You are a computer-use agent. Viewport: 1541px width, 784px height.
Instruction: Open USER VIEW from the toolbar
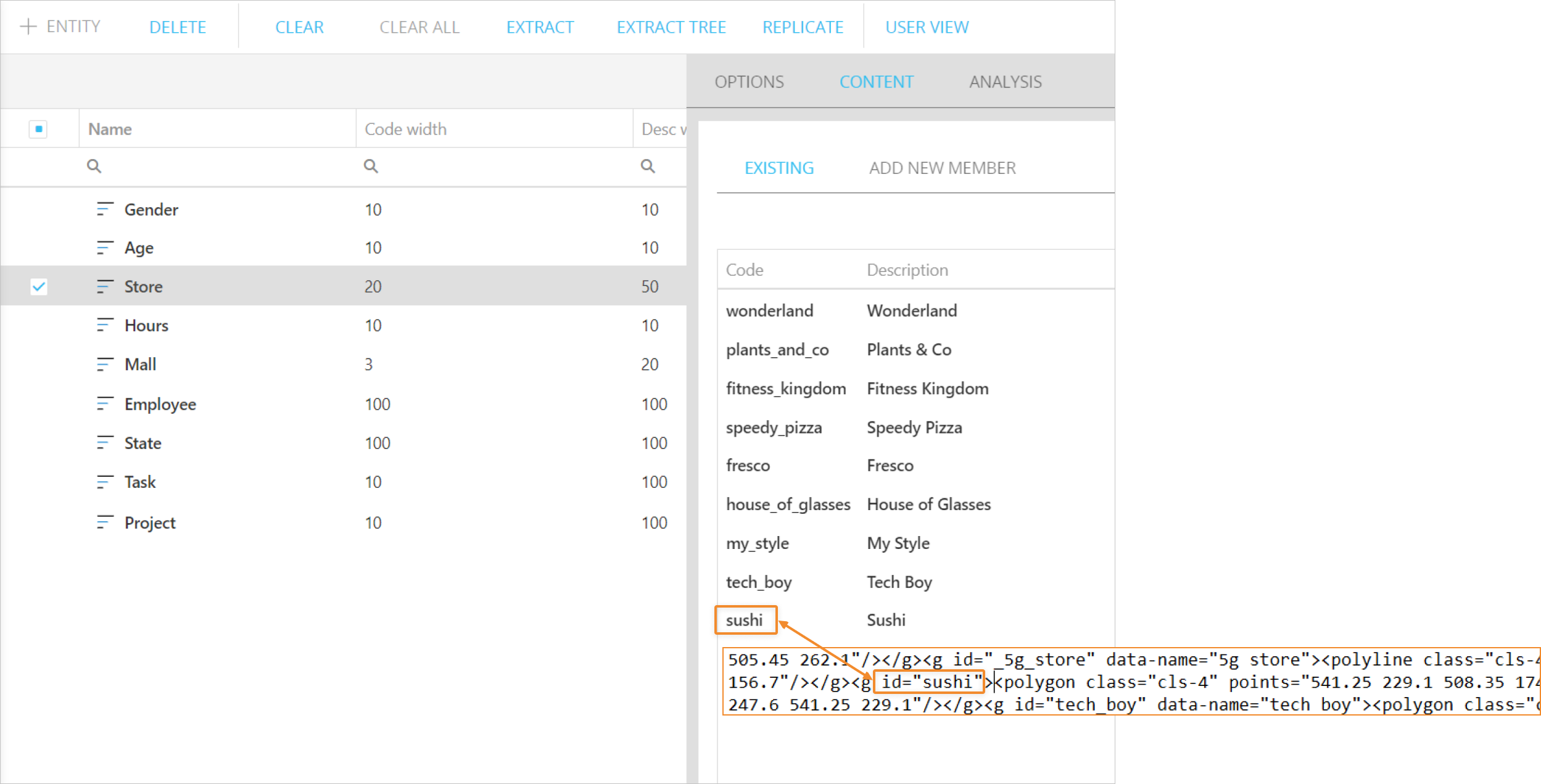(x=927, y=27)
